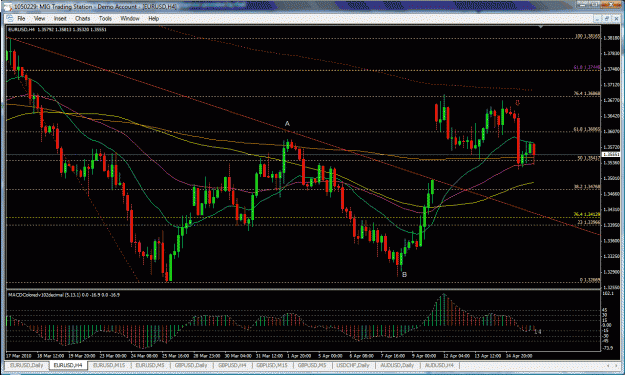Screen dimensions: 625x375
Task: Click the chart tabs scroll-left arrow
Action: pyautogui.click(x=608, y=365)
